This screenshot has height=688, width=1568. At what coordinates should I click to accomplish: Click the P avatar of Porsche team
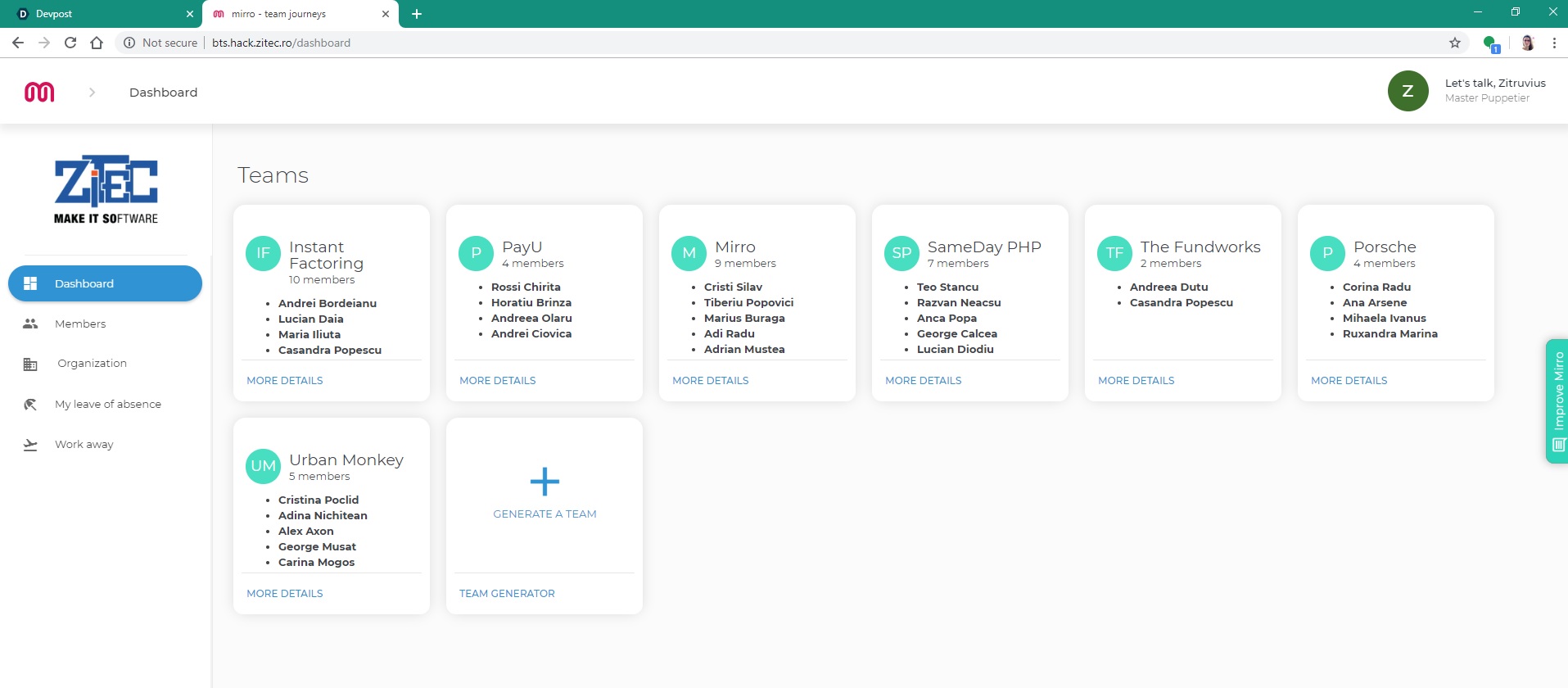pos(1327,253)
